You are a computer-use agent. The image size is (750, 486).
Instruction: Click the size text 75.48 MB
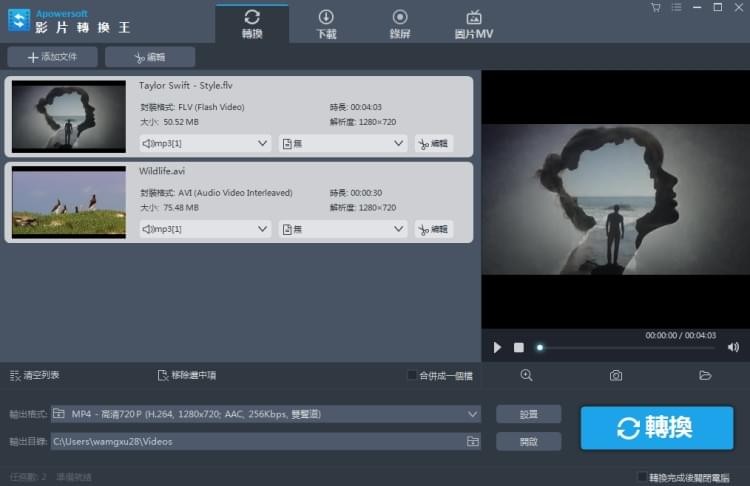coord(181,208)
